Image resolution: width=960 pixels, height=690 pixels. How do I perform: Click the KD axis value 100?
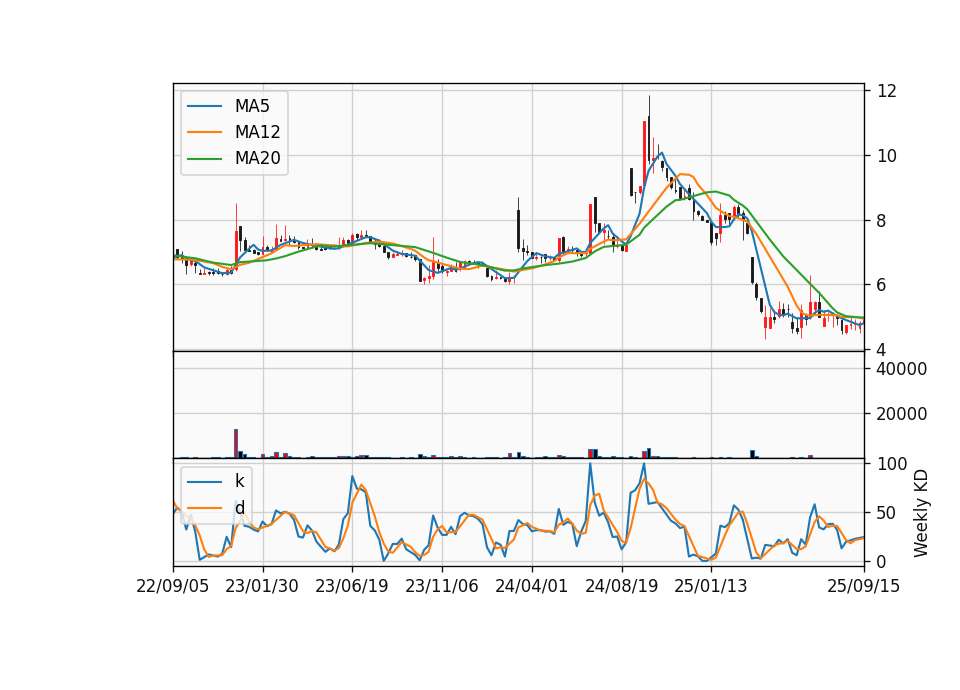[x=892, y=464]
